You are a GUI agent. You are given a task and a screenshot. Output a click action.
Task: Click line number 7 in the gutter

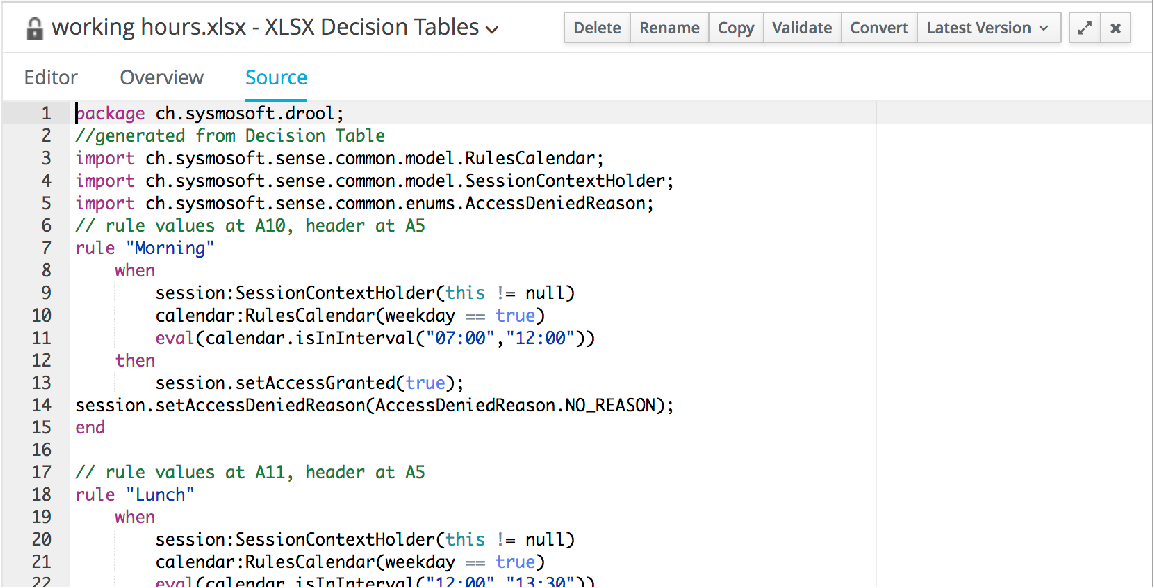[x=46, y=248]
